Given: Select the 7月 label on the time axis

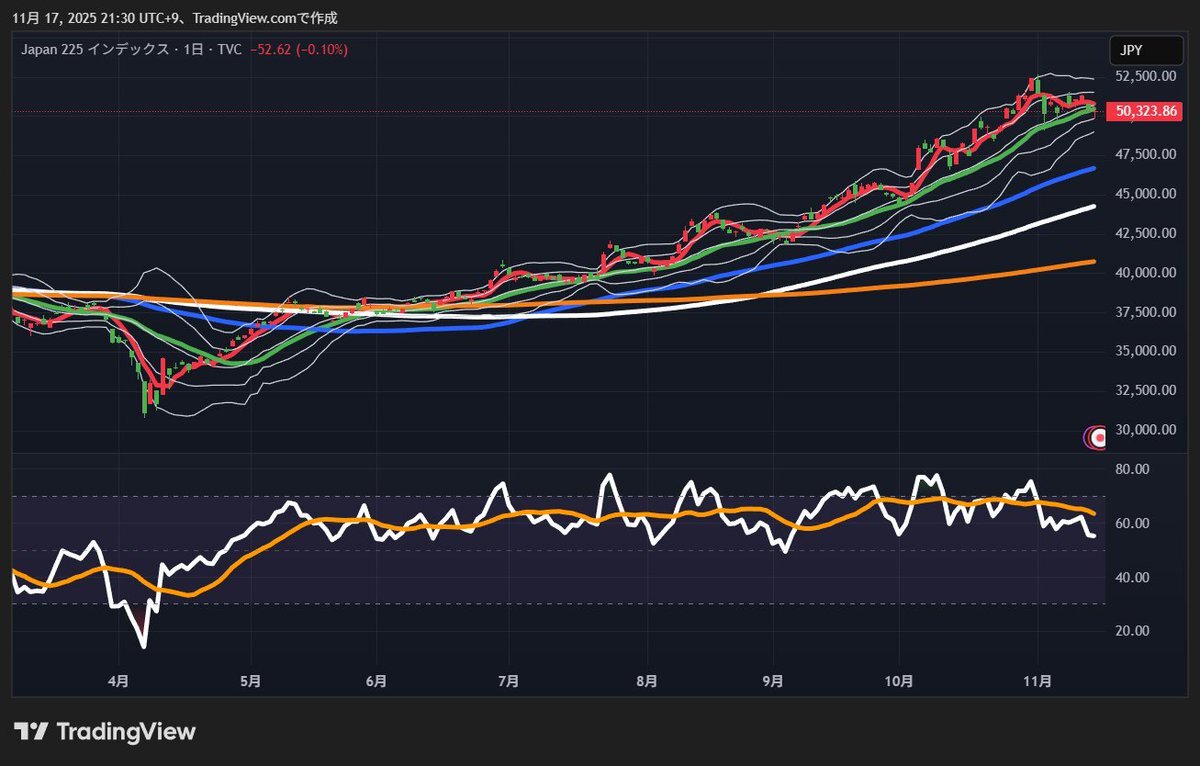Looking at the screenshot, I should point(508,681).
